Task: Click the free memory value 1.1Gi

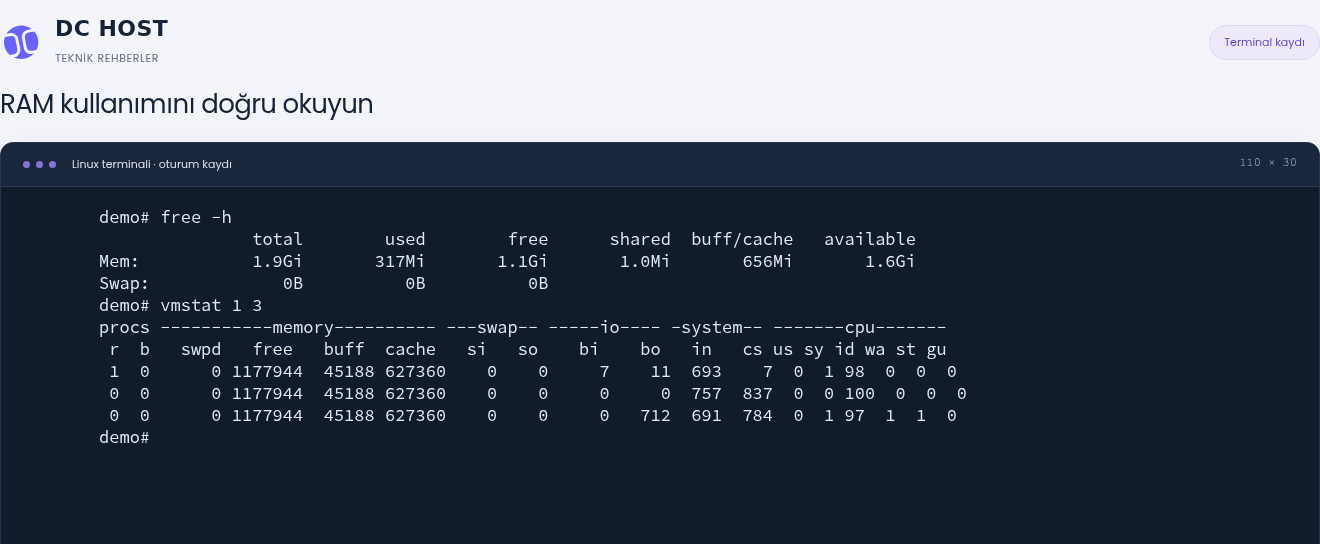Action: pyautogui.click(x=524, y=261)
